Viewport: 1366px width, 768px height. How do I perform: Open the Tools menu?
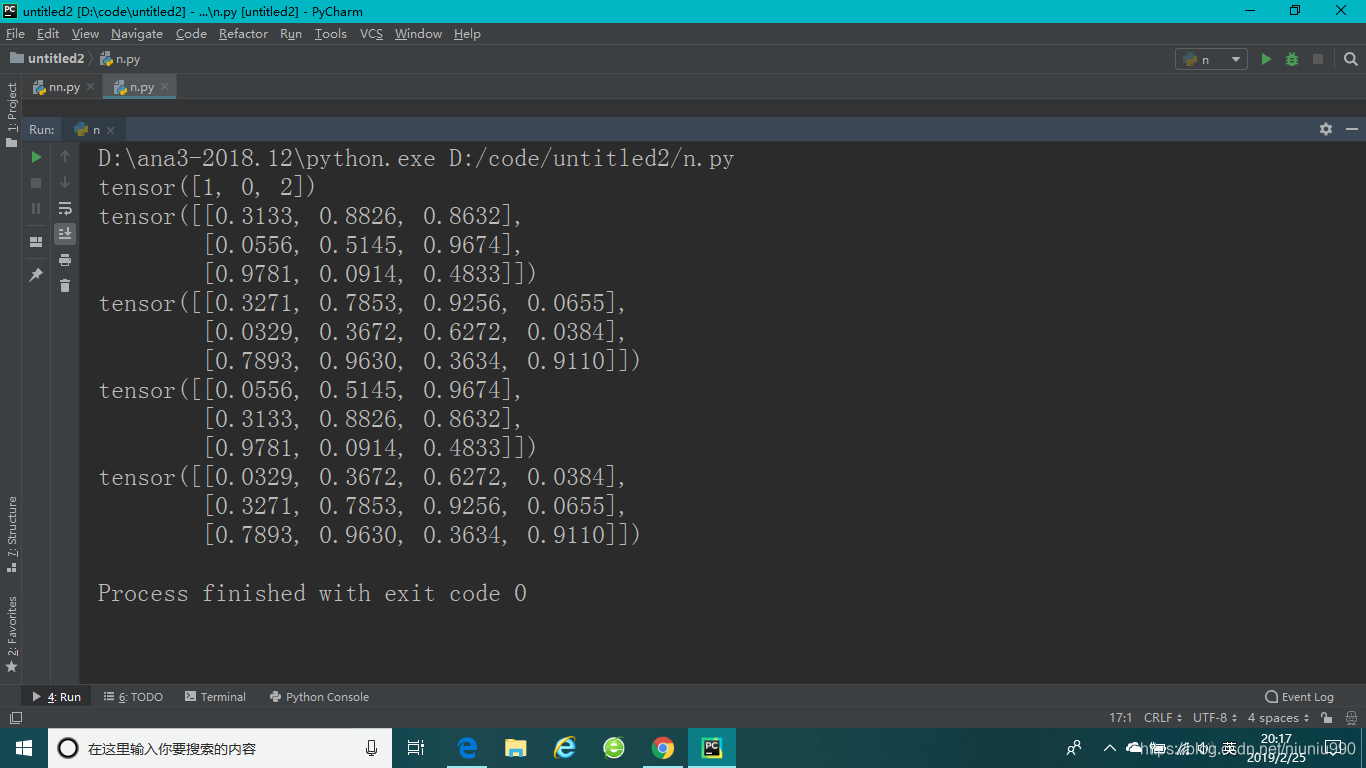pos(330,33)
